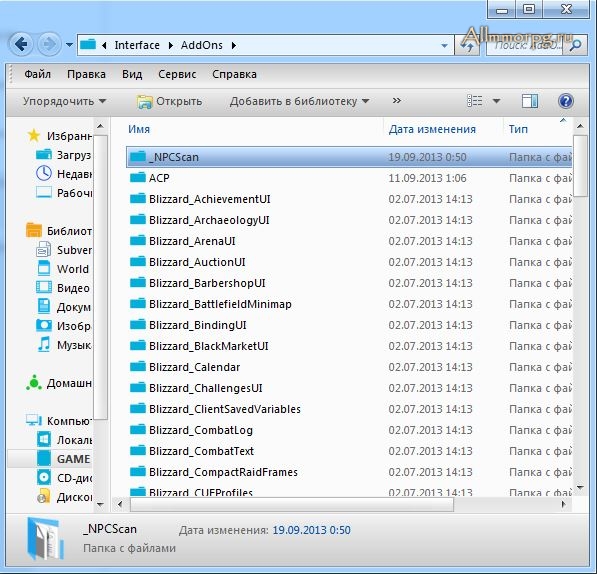Open Локальный диск in sidebar
597x574 pixels.
[64, 440]
